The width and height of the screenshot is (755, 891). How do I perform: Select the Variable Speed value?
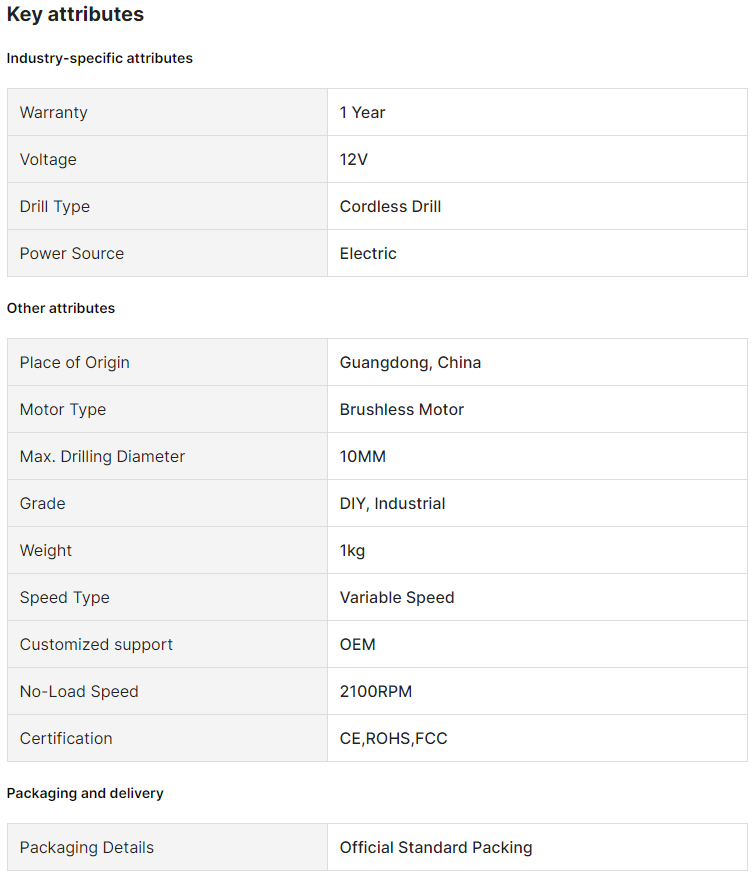[397, 597]
